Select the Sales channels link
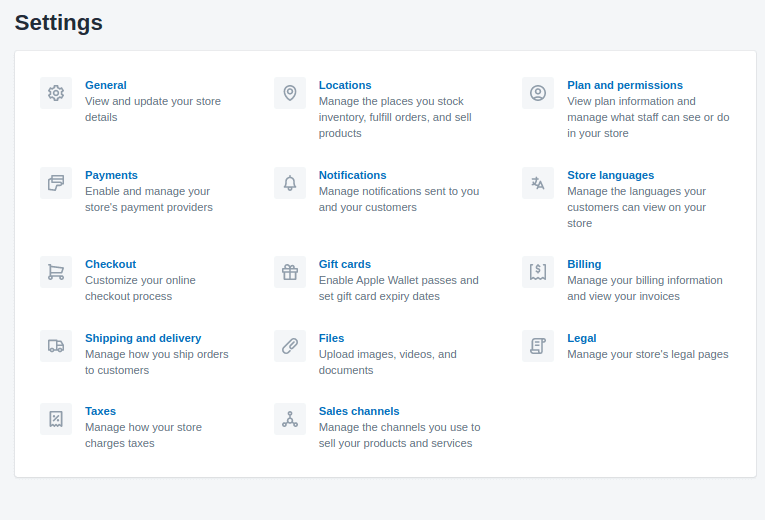 359,411
